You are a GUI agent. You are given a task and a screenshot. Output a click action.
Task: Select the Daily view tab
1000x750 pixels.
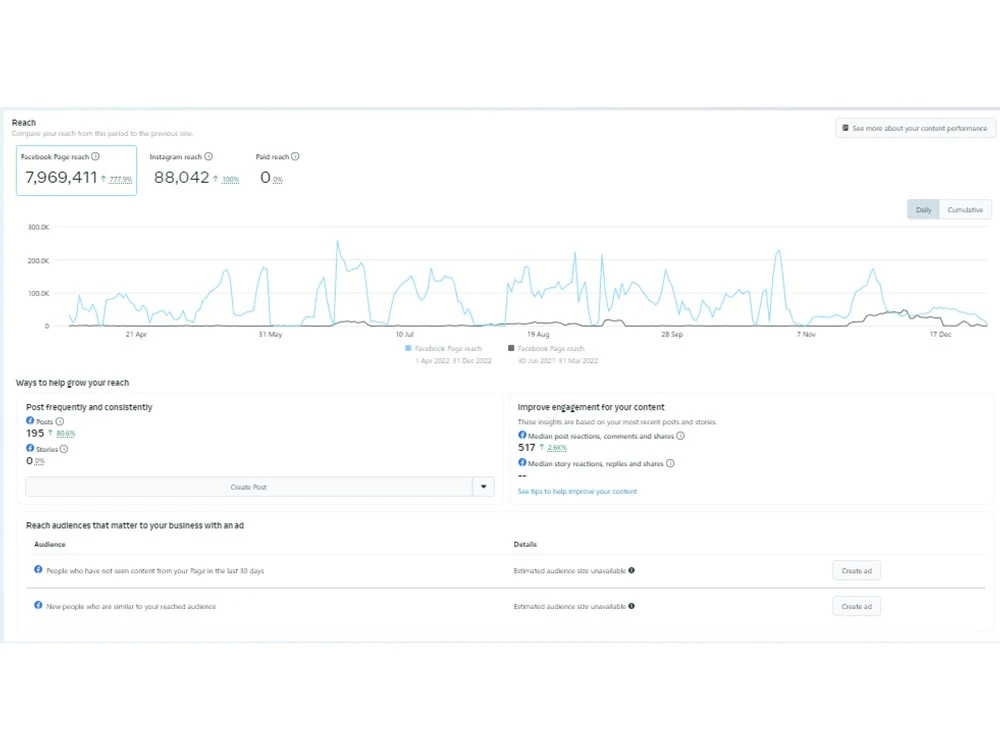click(923, 209)
